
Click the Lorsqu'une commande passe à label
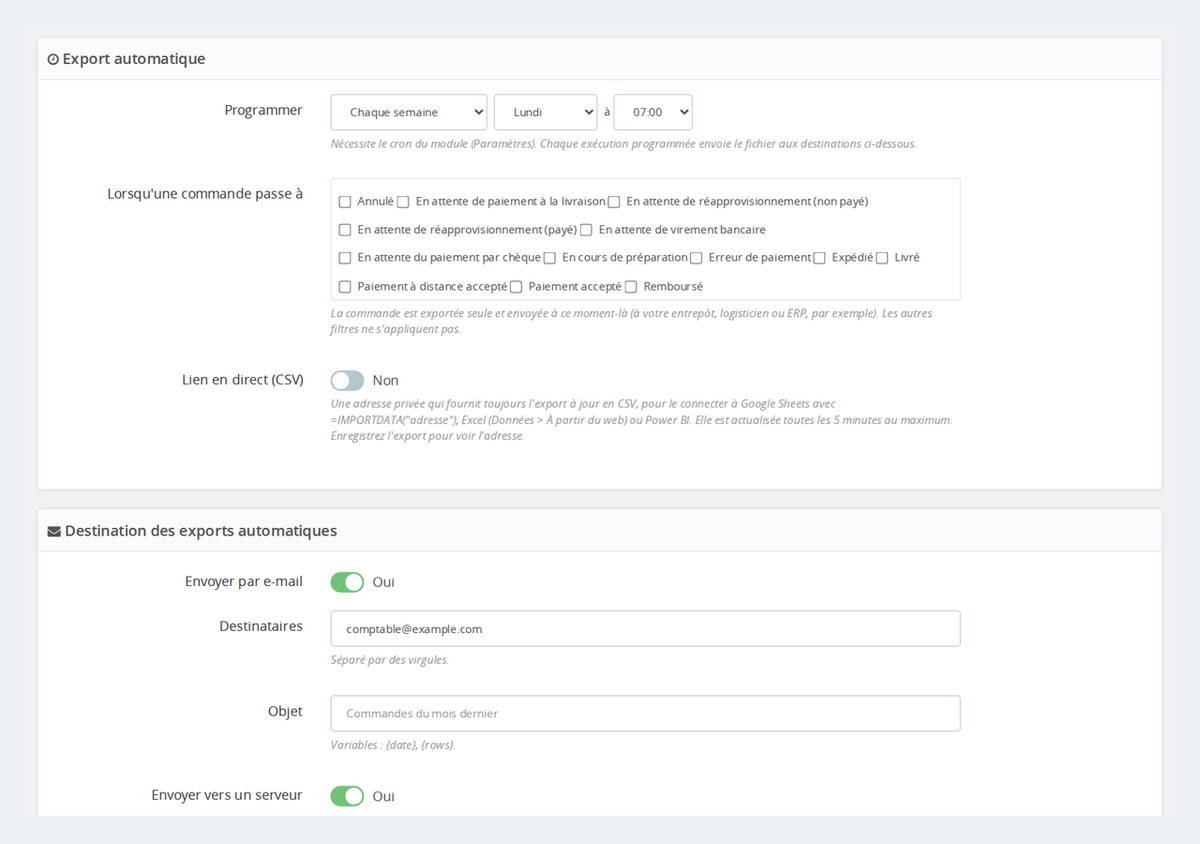(x=205, y=194)
